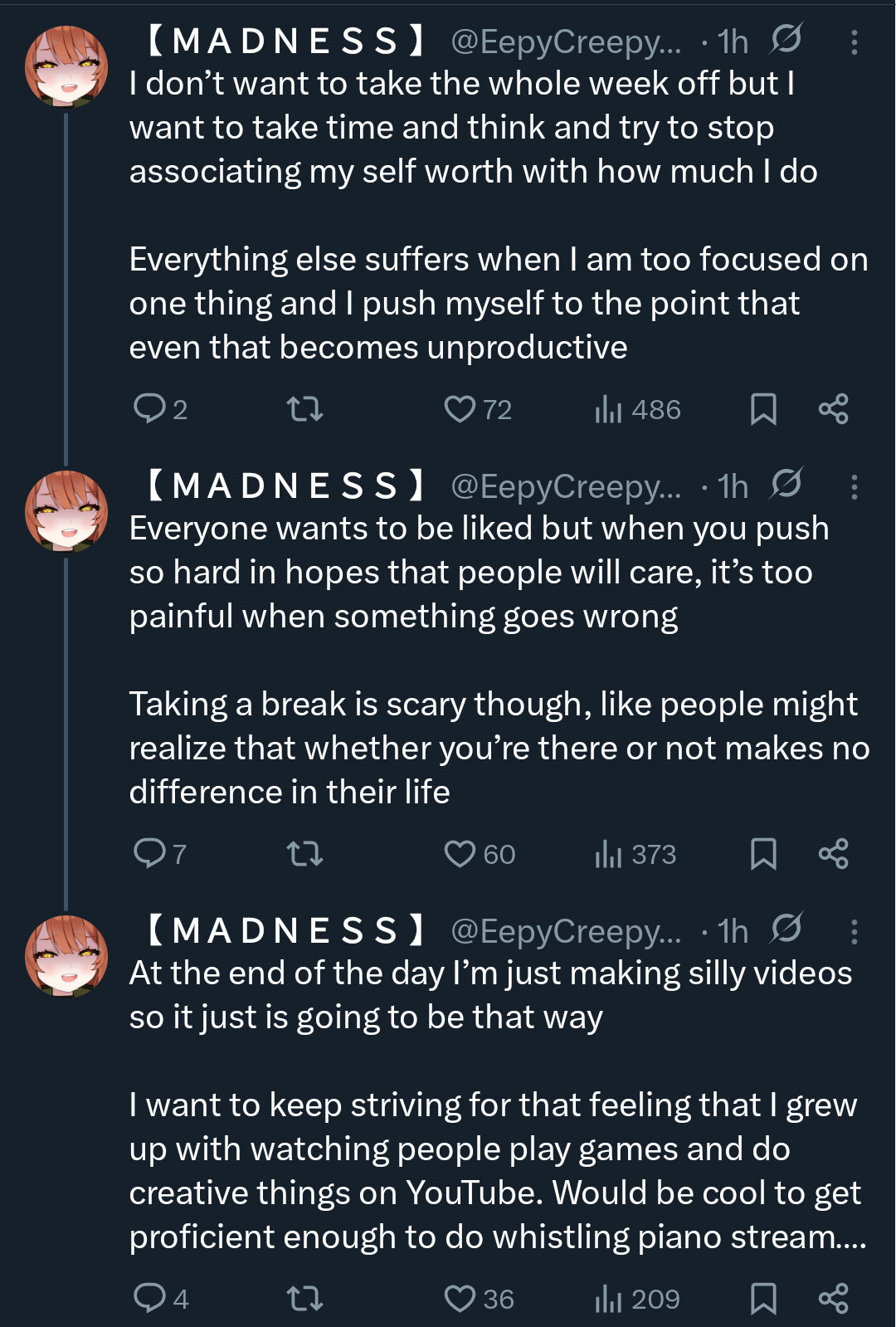The width and height of the screenshot is (896, 1327).
Task: Like the tweet with 60 likes
Action: tap(460, 853)
